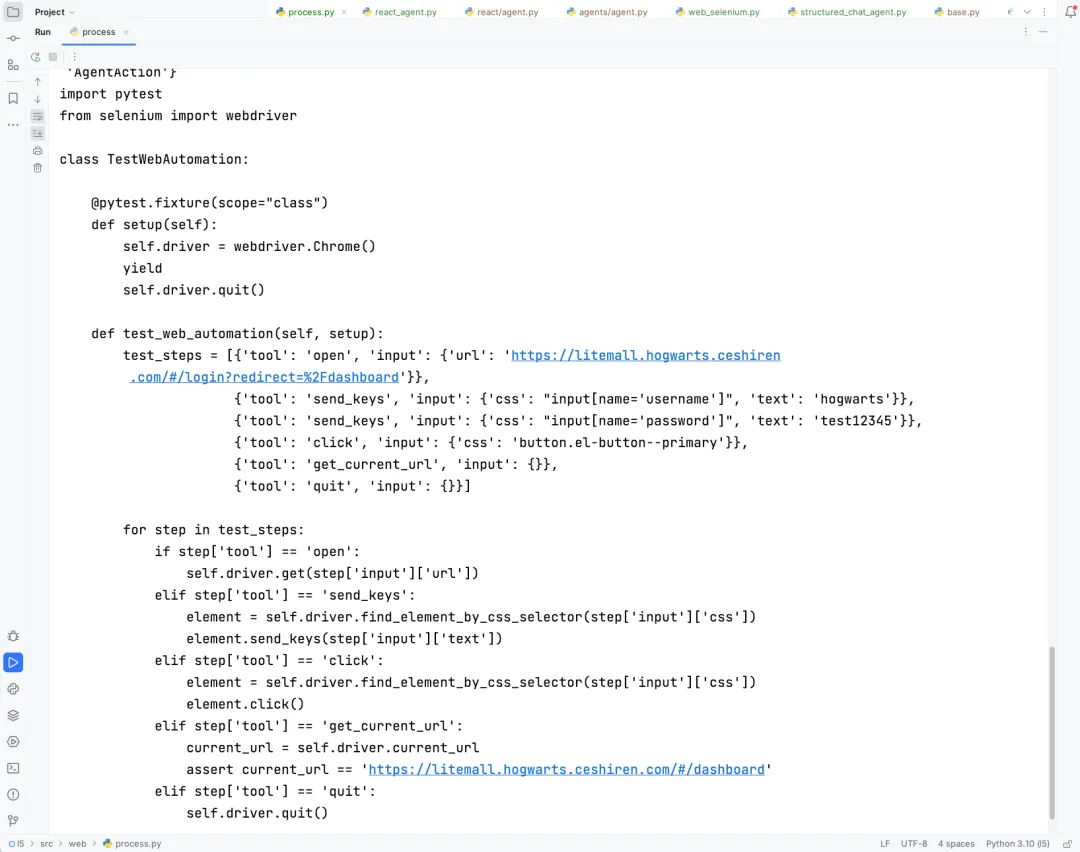Change file encoding UTF-8
The height and width of the screenshot is (852, 1080).
(914, 844)
